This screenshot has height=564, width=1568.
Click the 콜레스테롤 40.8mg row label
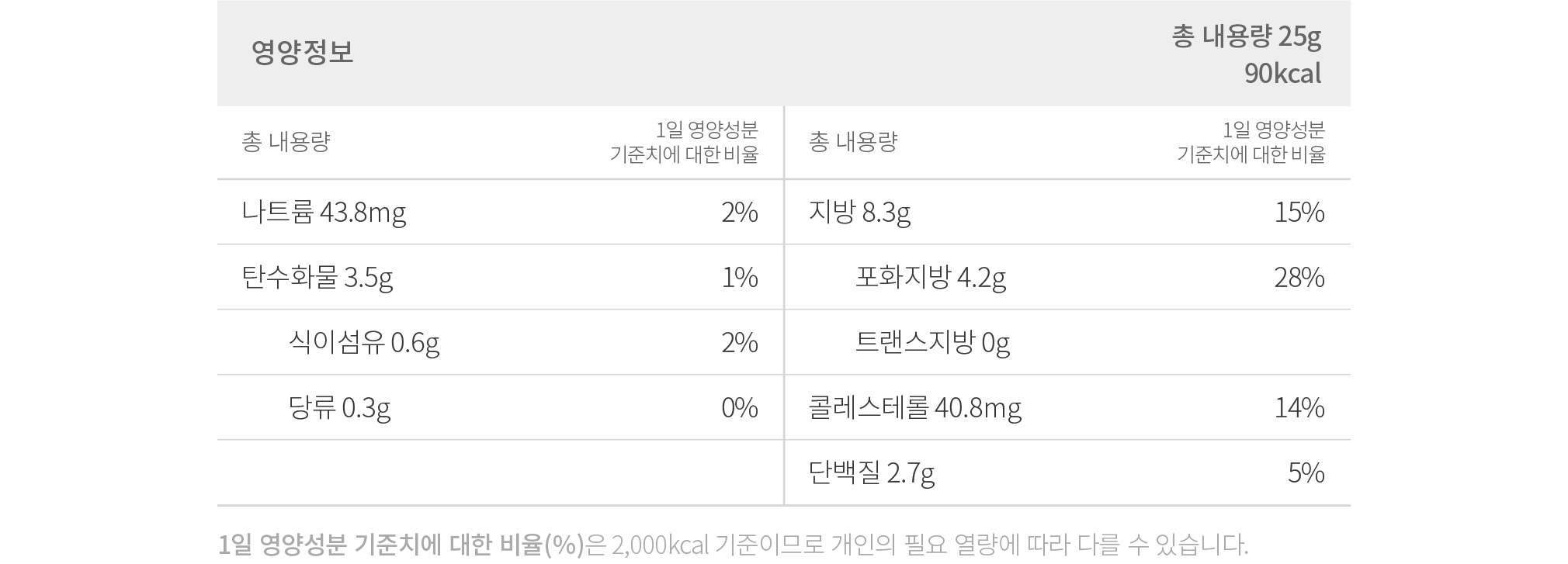coord(915,407)
